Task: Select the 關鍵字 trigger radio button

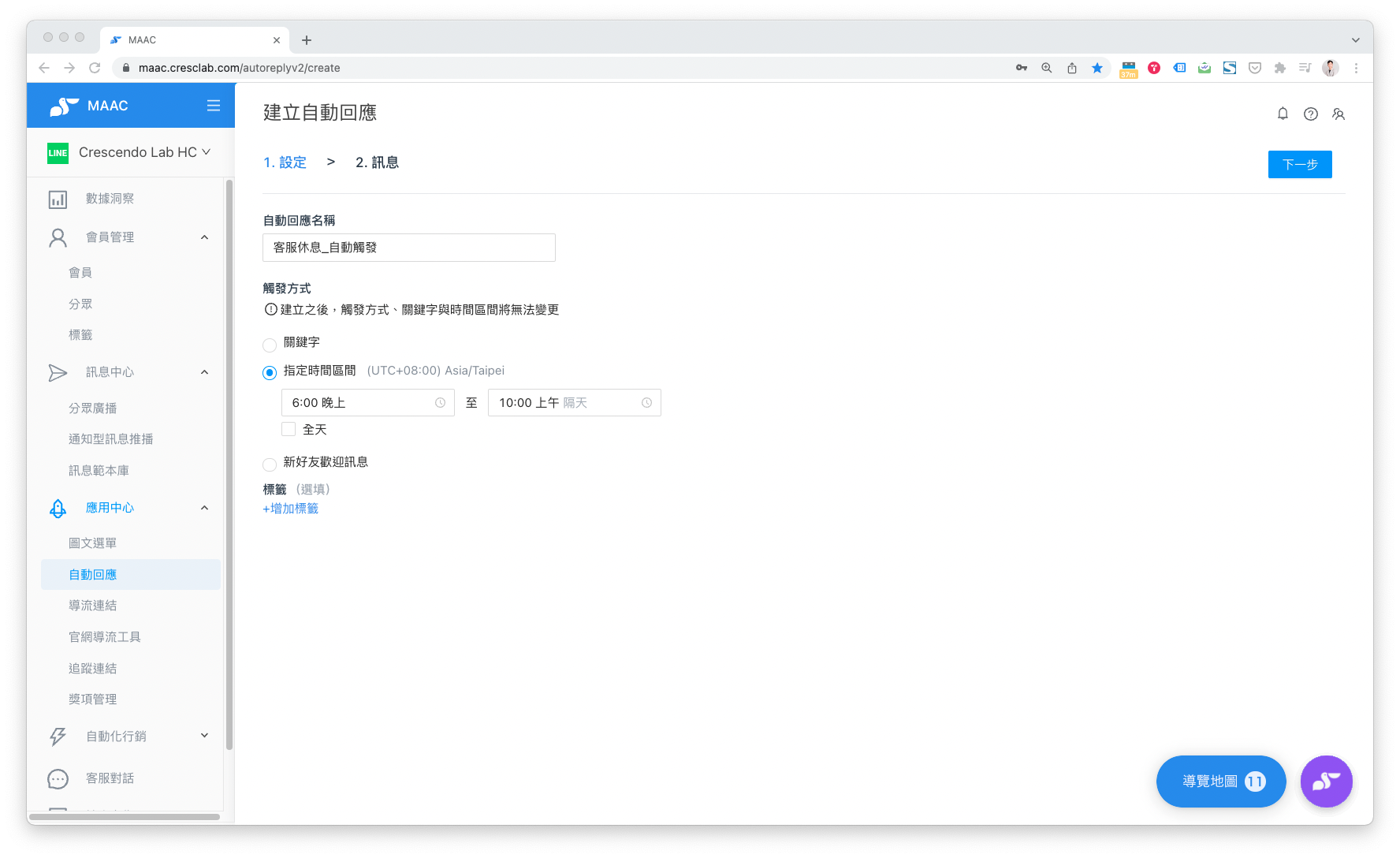Action: click(270, 345)
